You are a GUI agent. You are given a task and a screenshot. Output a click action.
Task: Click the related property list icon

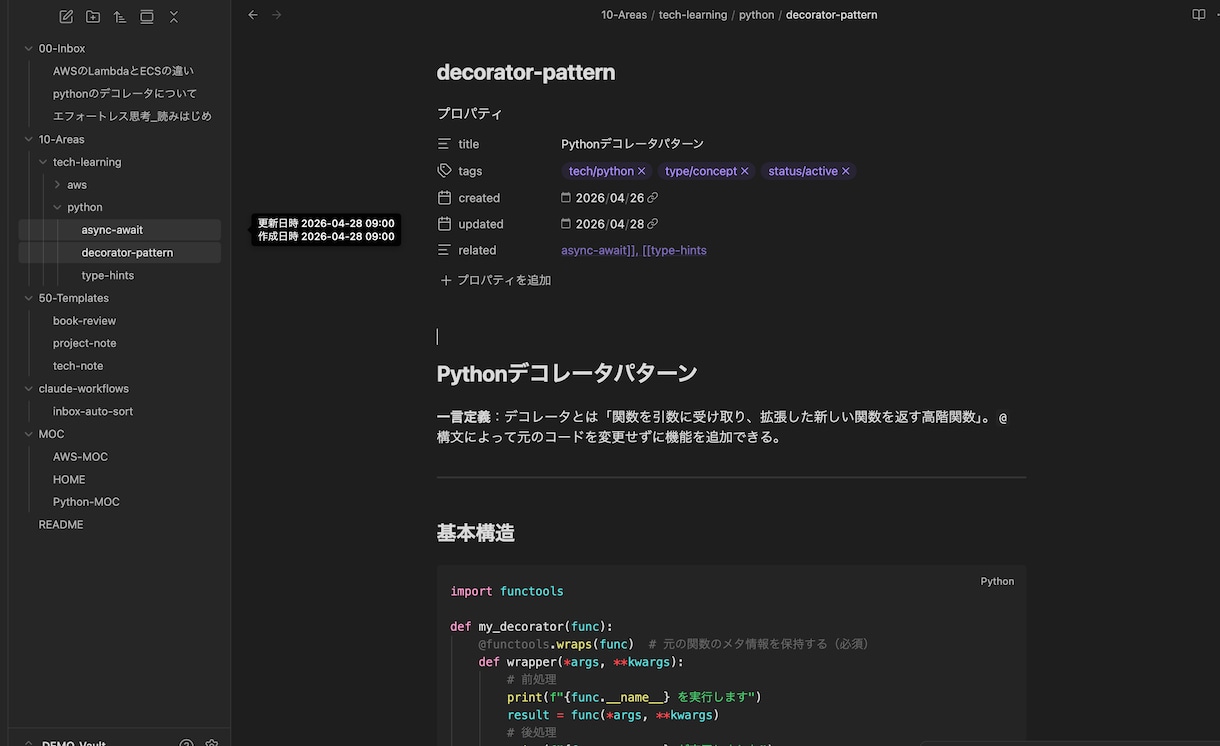pos(445,250)
